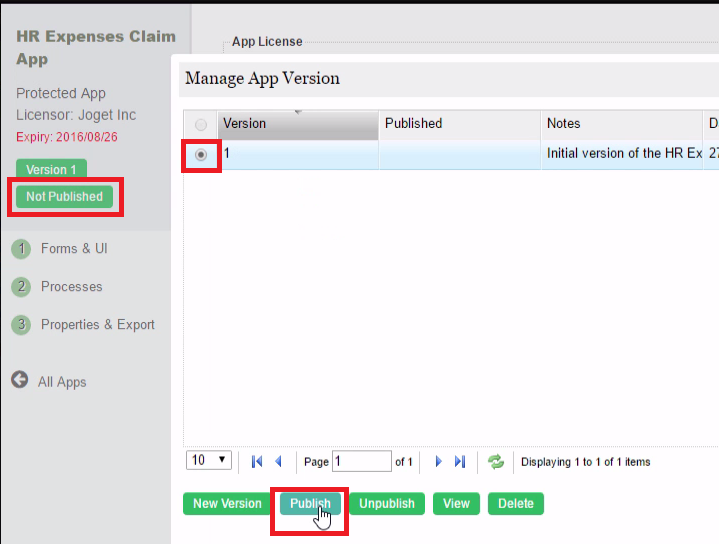Click the 'Expiry: 2016/08/26' text
719x544 pixels.
tap(67, 137)
